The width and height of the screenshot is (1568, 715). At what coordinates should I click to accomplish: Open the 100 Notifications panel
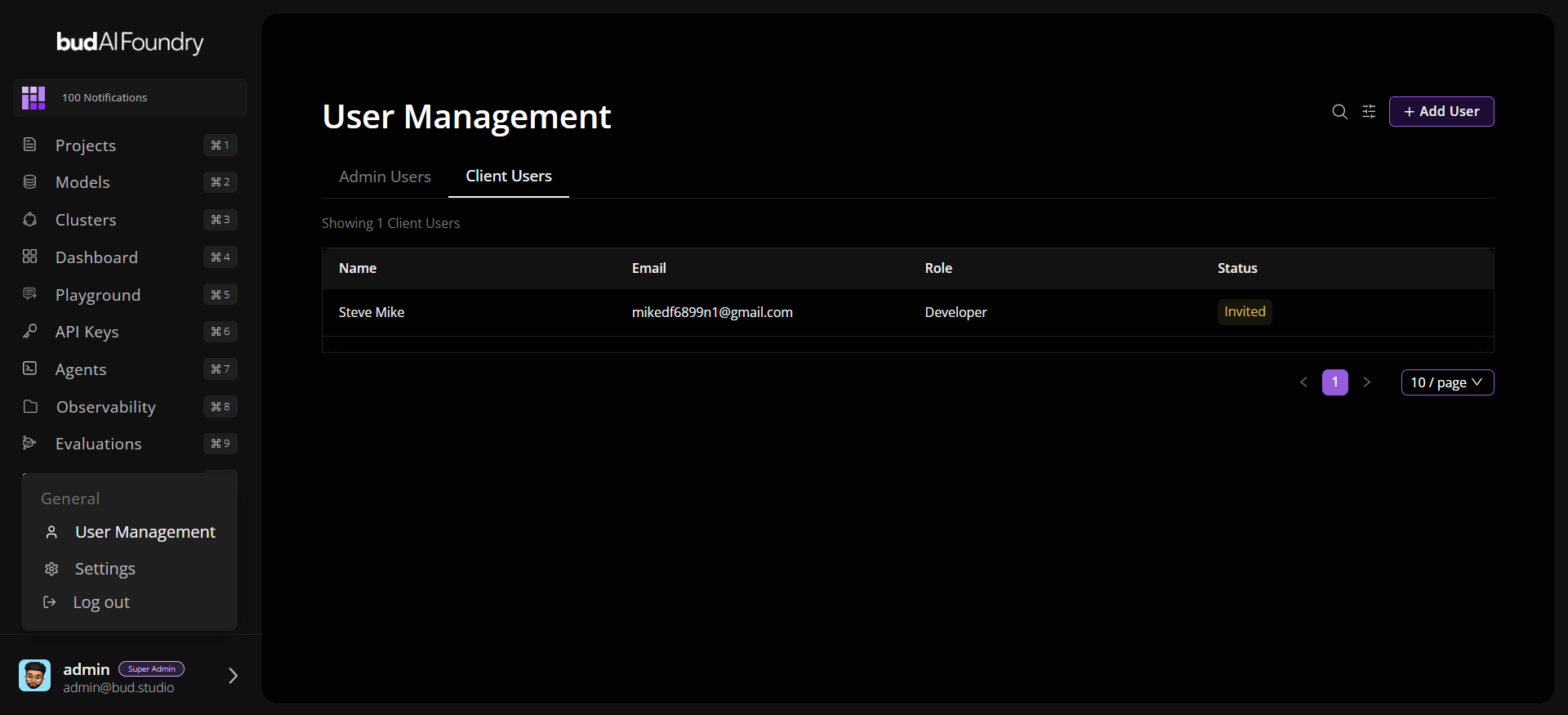pos(130,97)
